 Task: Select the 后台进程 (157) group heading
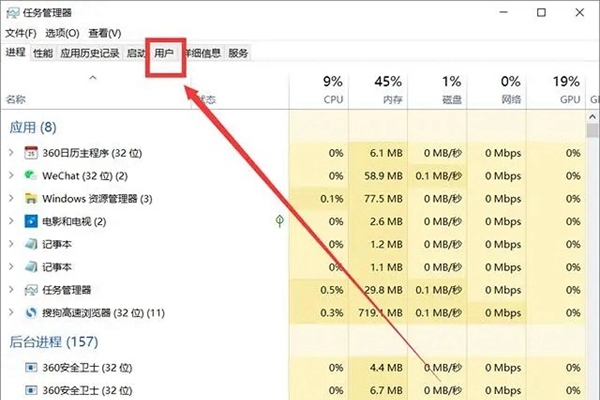pyautogui.click(x=54, y=341)
